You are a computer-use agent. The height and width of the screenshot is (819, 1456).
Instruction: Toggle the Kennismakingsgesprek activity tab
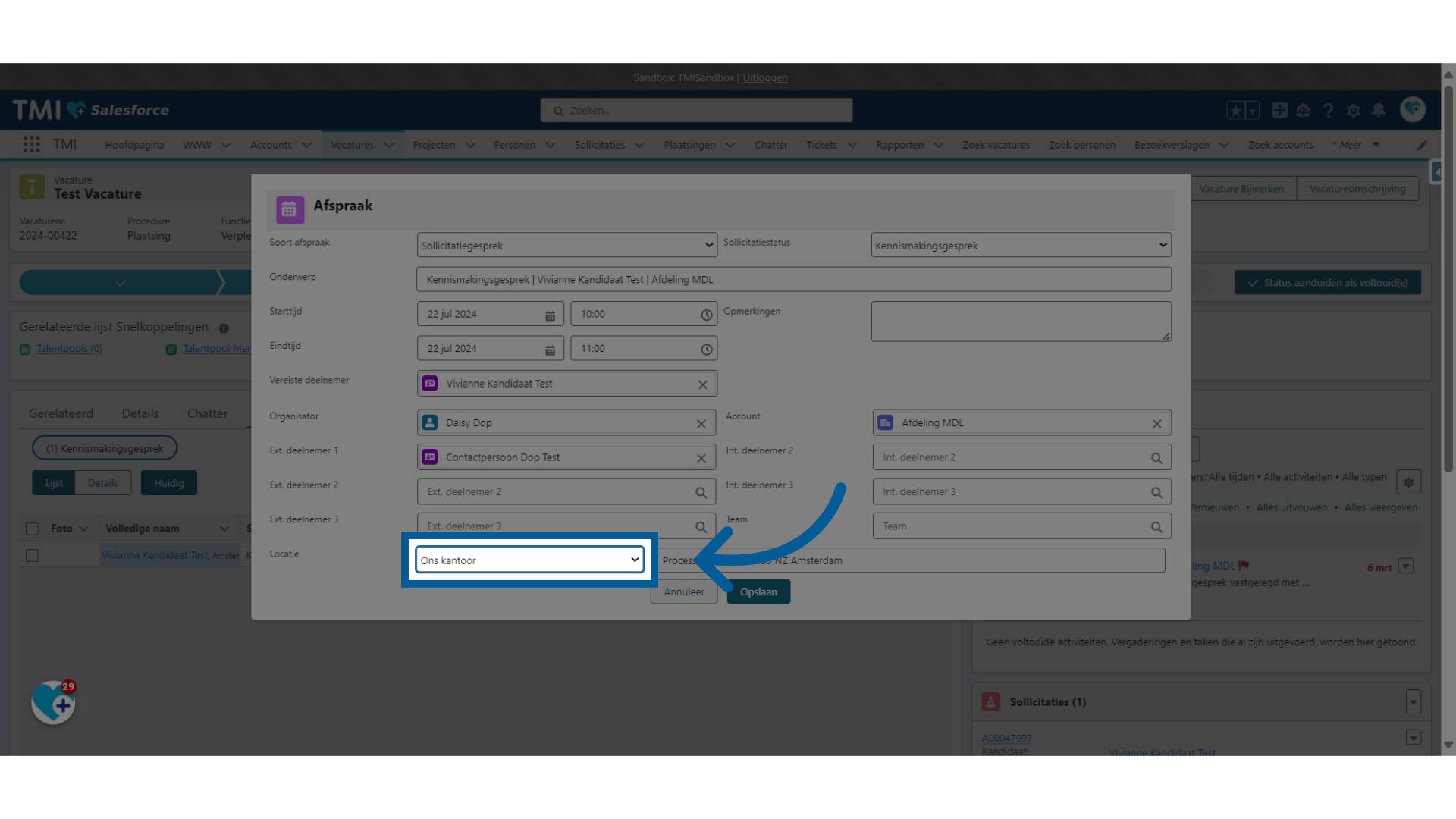[104, 447]
